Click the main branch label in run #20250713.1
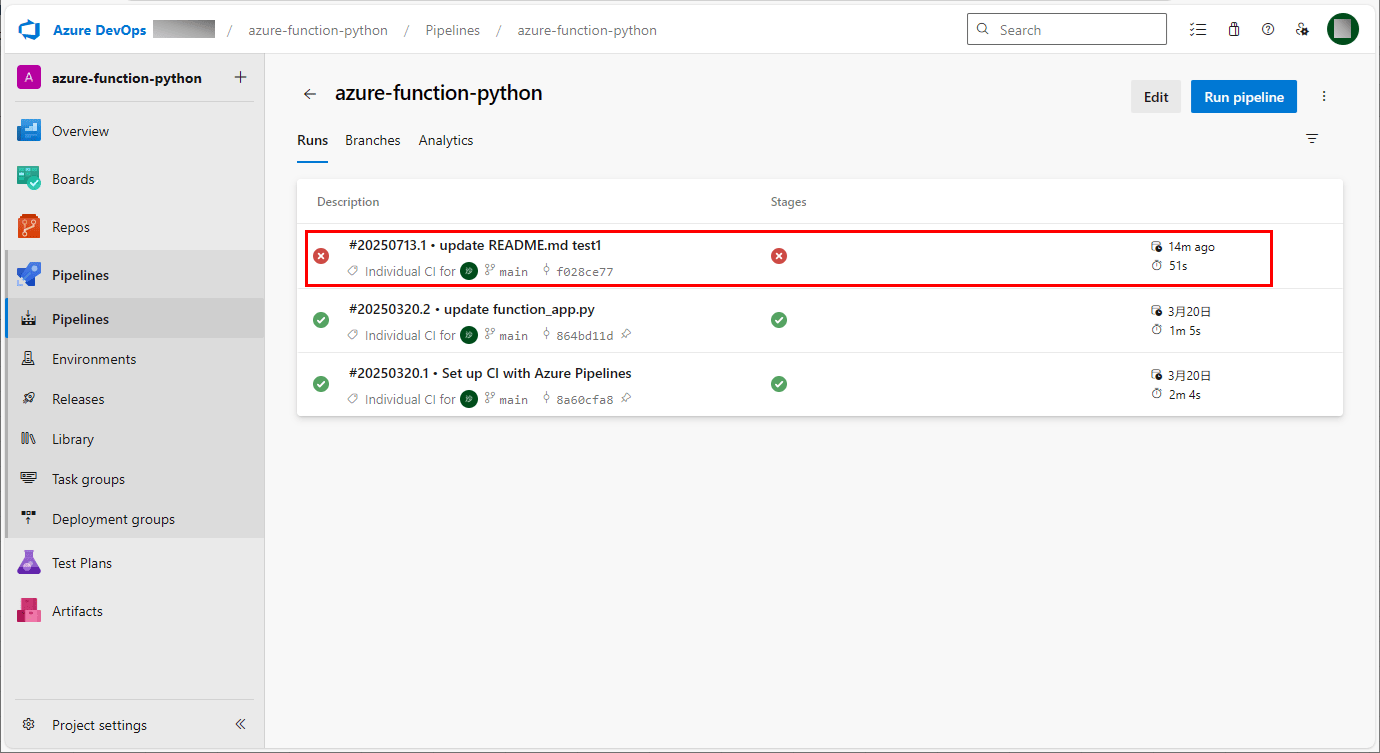The width and height of the screenshot is (1380, 753). coord(513,272)
